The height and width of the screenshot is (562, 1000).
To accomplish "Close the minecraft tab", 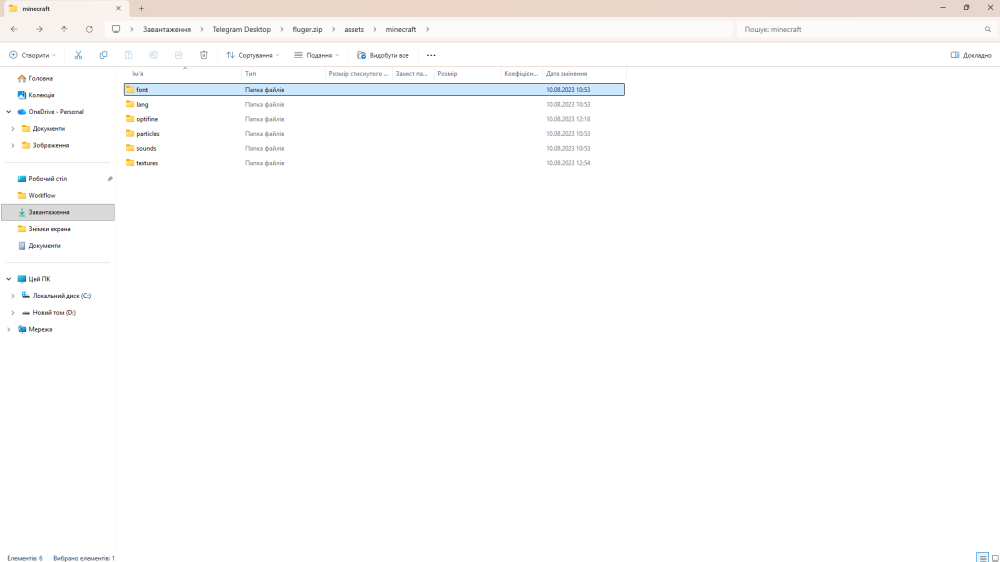I will pyautogui.click(x=118, y=8).
